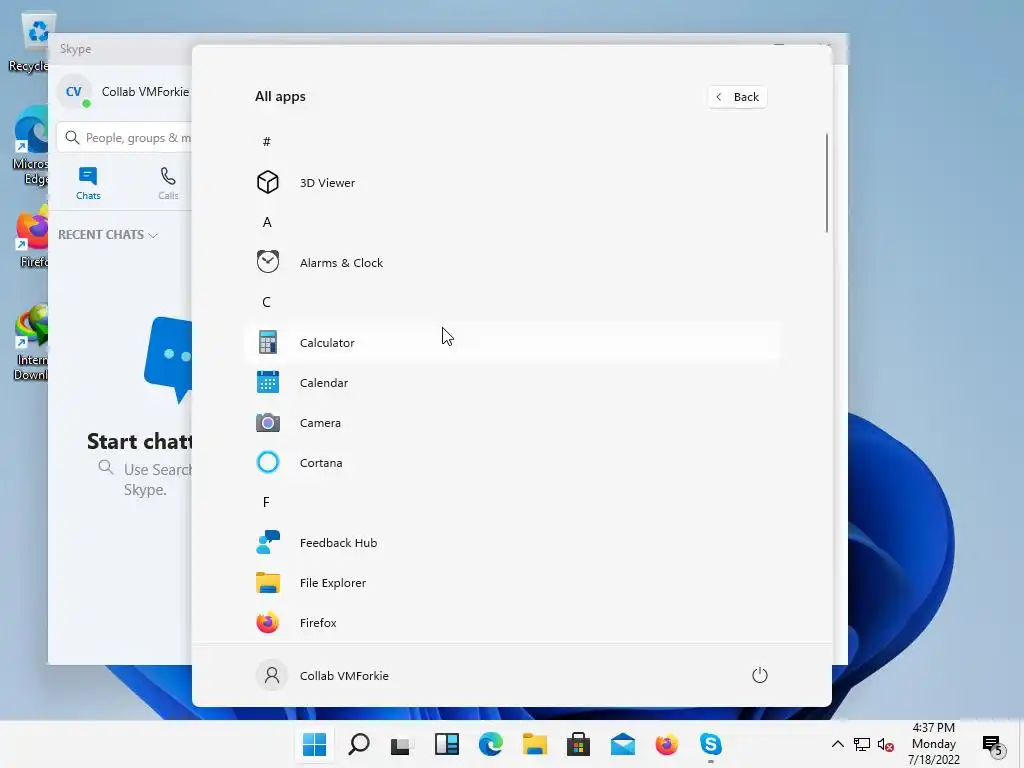Image resolution: width=1024 pixels, height=768 pixels.
Task: Click the 'Collab VMForkie' name in Start menu
Action: [344, 676]
